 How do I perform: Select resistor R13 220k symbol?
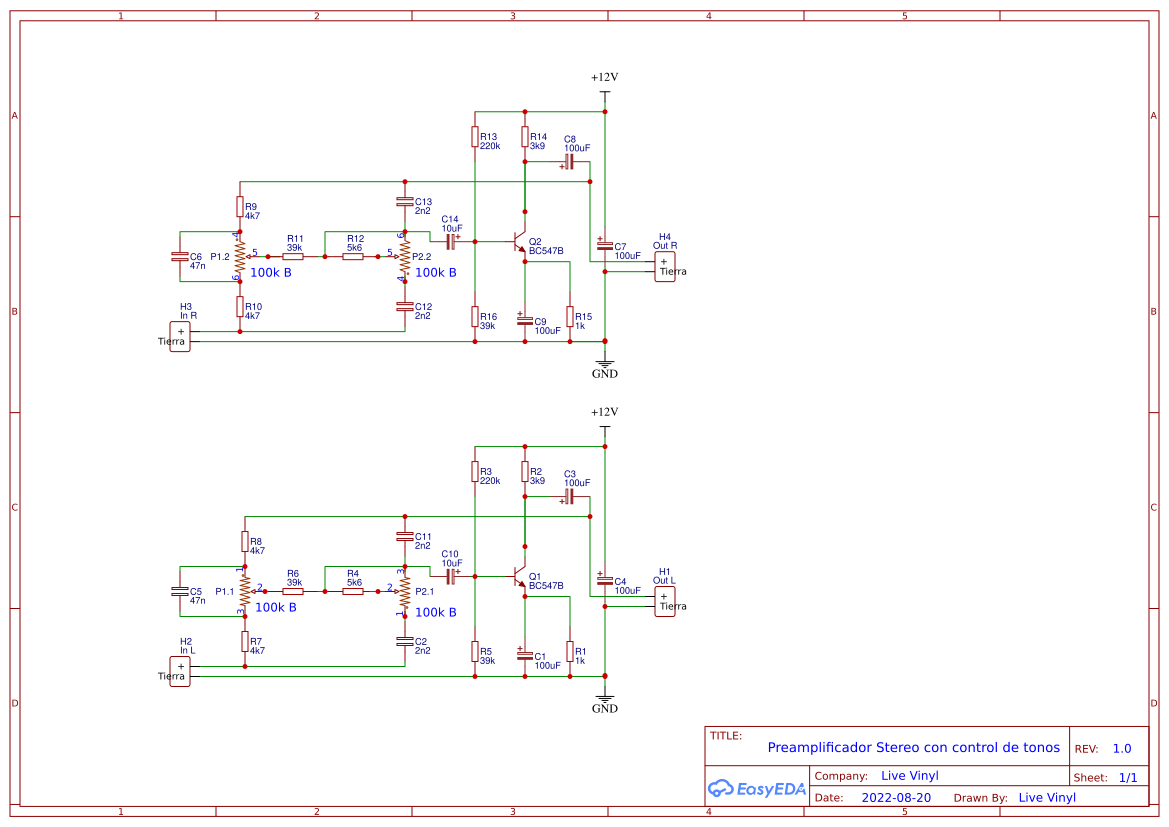(475, 137)
